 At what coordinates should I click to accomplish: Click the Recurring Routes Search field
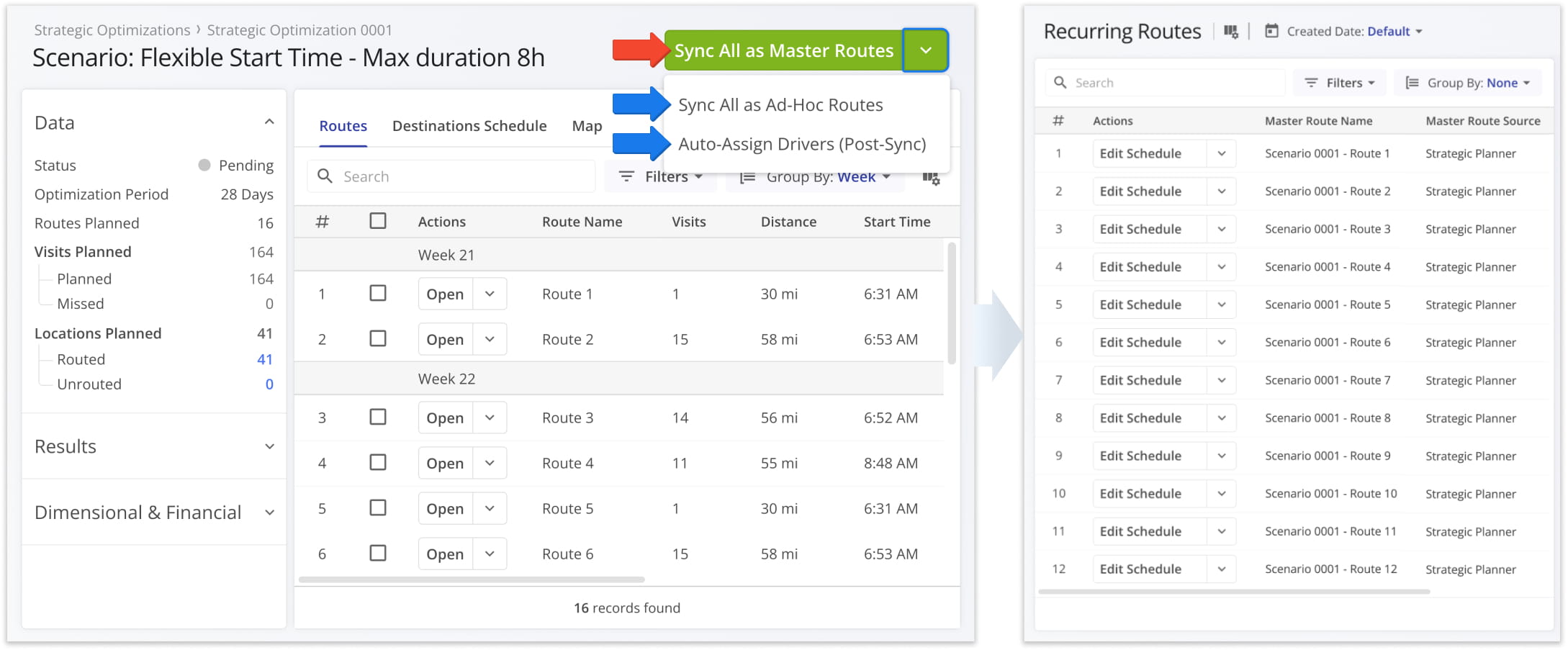coord(1165,83)
